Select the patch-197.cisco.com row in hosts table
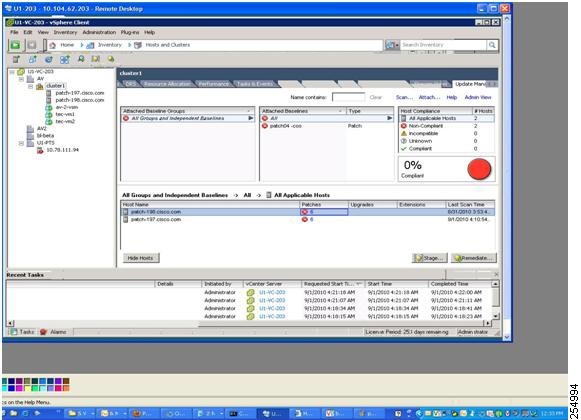The height and width of the screenshot is (420, 581). (308, 219)
